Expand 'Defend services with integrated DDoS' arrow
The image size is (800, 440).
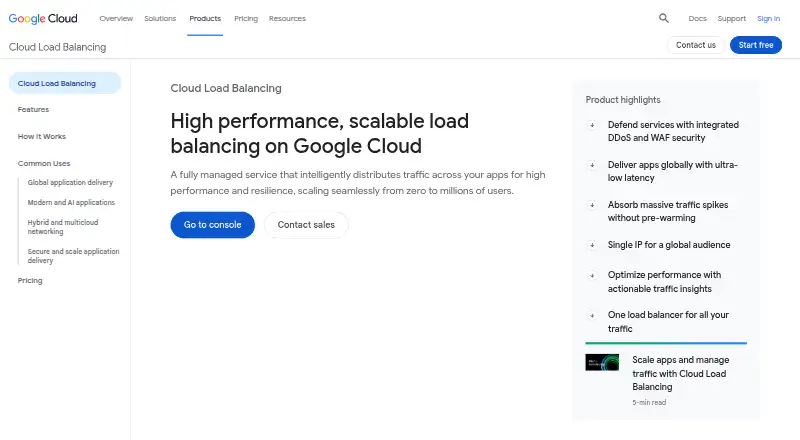[592, 125]
